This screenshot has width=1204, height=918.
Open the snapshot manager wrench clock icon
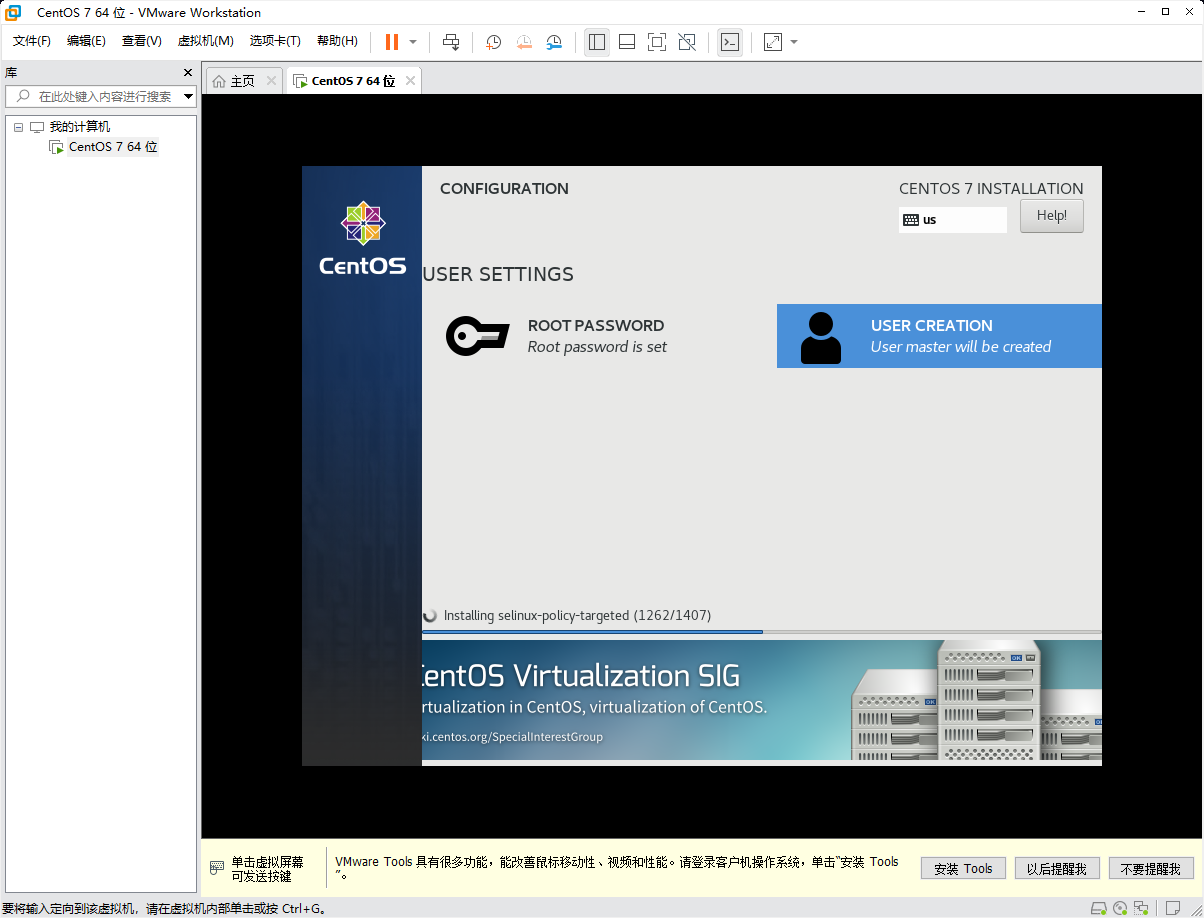point(554,42)
